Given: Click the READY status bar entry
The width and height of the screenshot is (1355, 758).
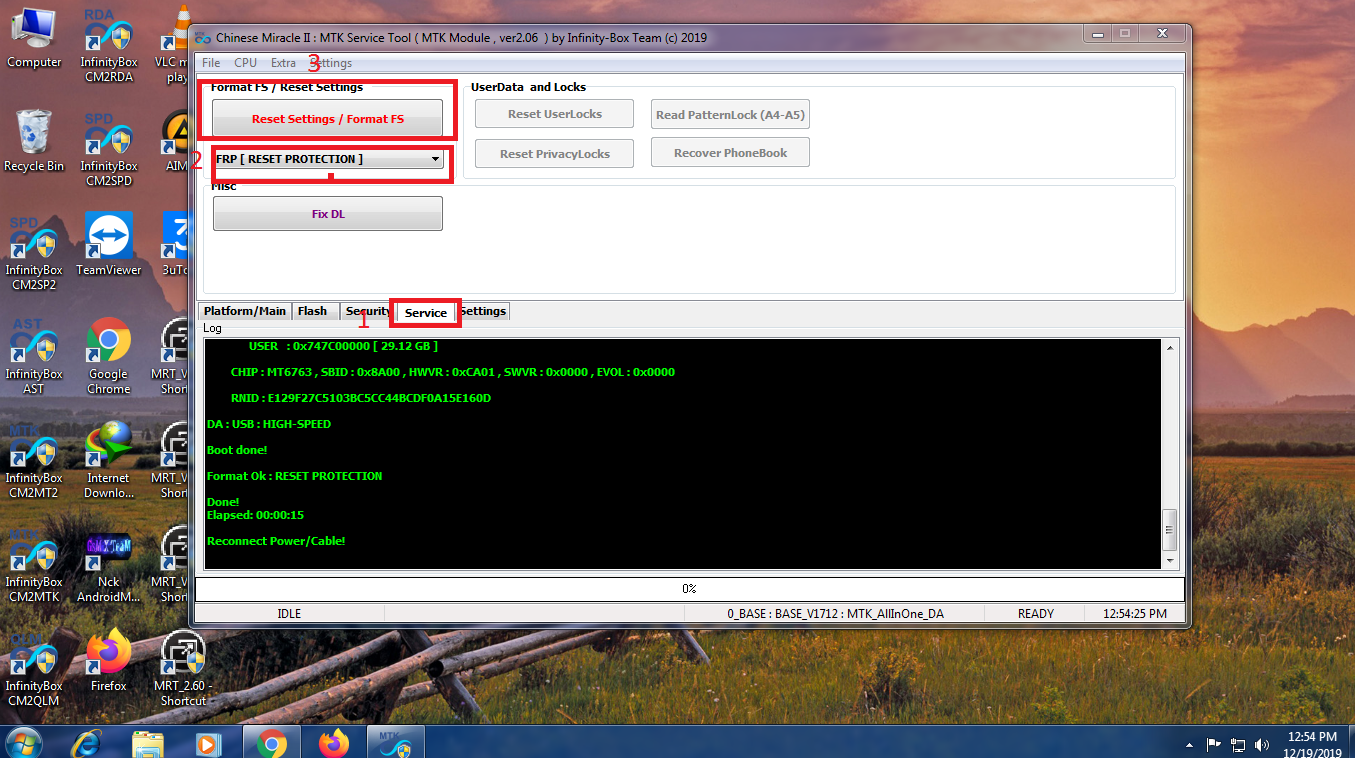Looking at the screenshot, I should (1035, 614).
